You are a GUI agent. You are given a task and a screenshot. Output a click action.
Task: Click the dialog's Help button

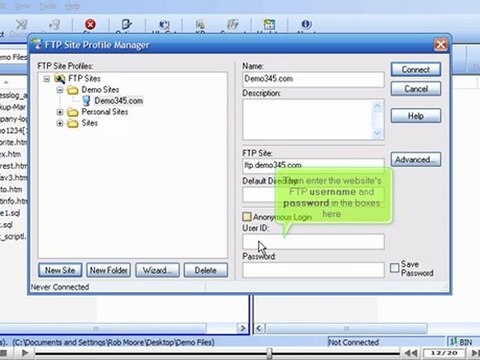point(416,116)
